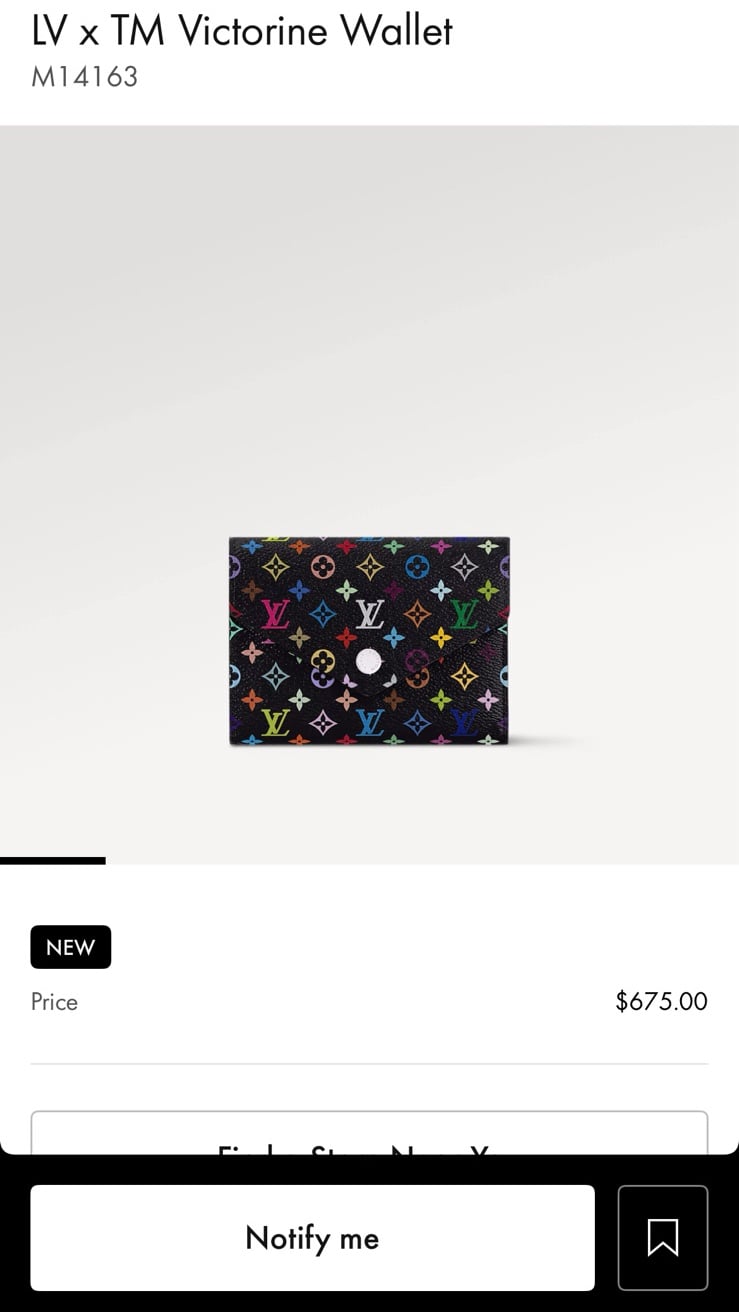Viewport: 739px width, 1312px height.
Task: Click the M14163 product code
Action: click(x=85, y=77)
